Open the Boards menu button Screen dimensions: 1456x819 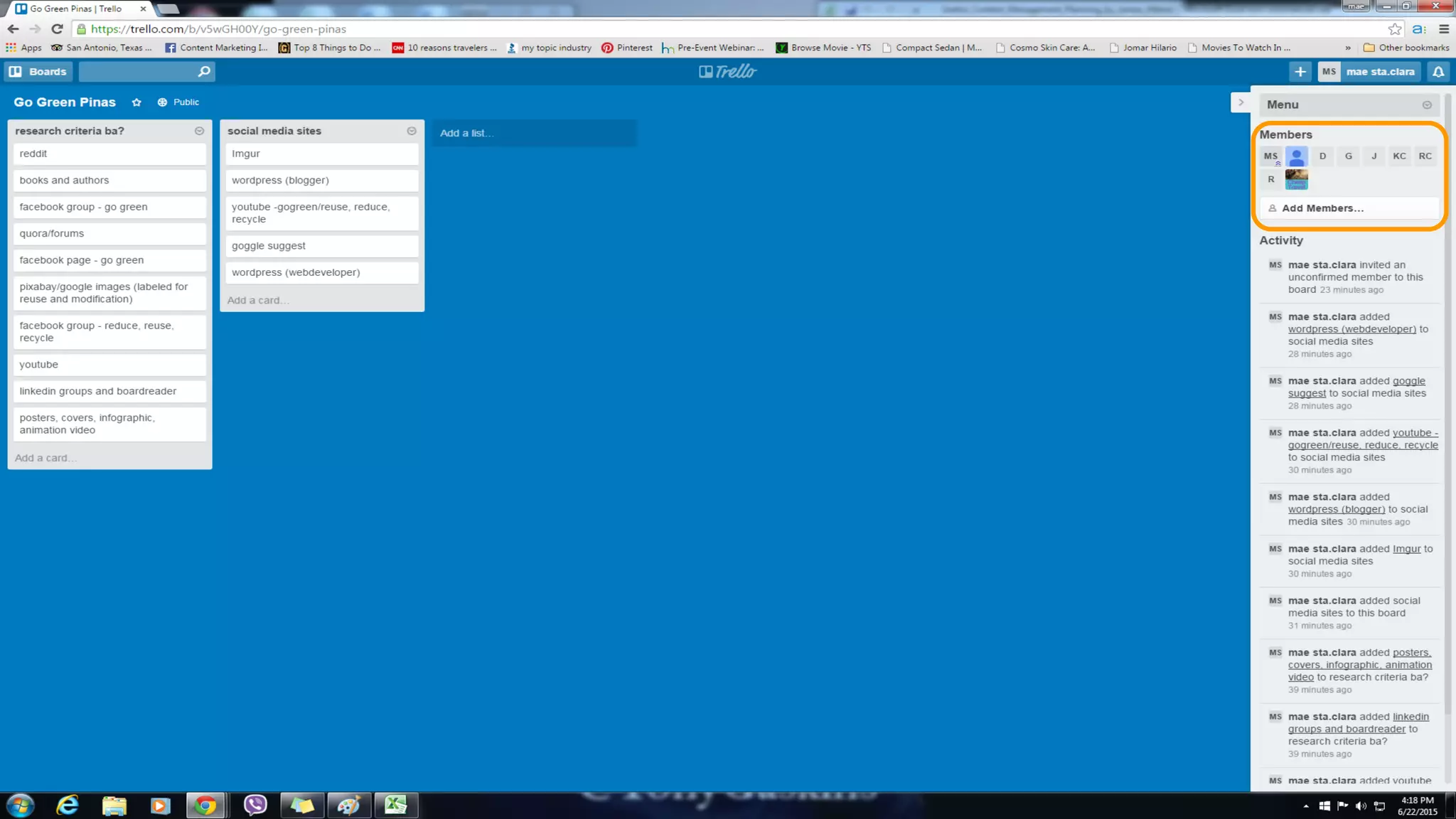pyautogui.click(x=39, y=72)
